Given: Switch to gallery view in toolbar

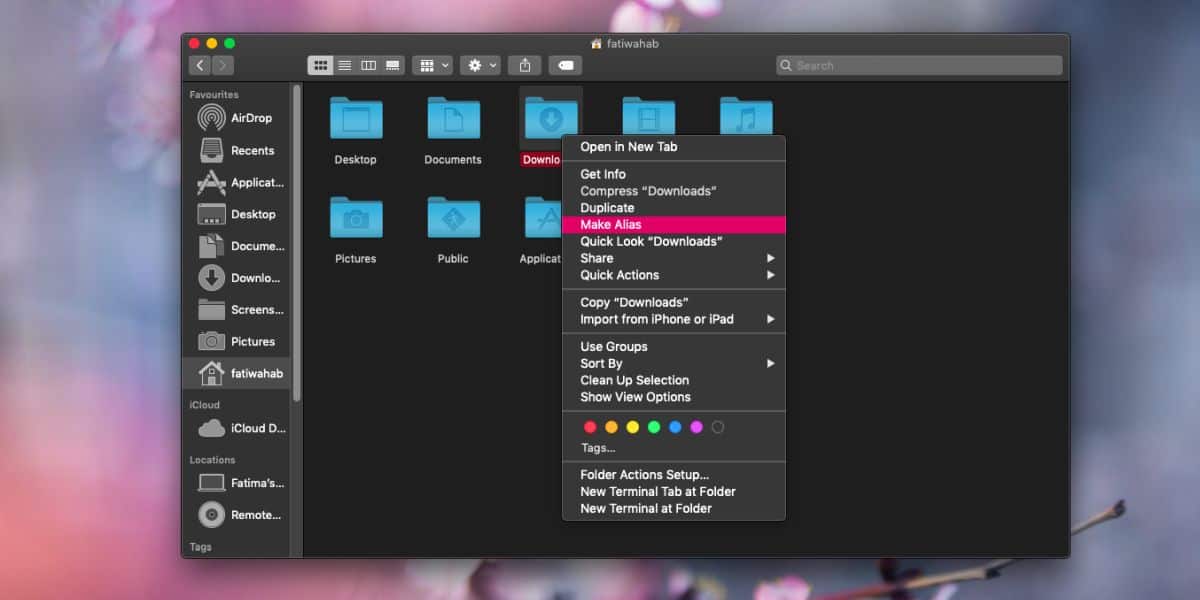Looking at the screenshot, I should click(392, 65).
